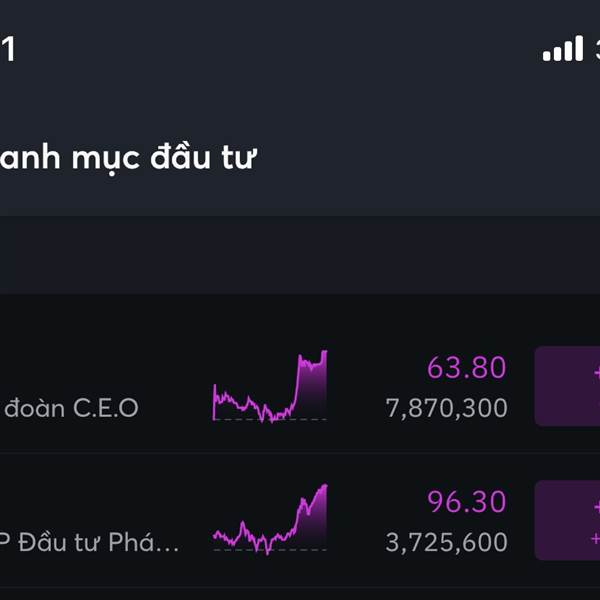Open the 'Danh mục đầu tư' header title
Screen dimensions: 600x600
click(x=128, y=158)
